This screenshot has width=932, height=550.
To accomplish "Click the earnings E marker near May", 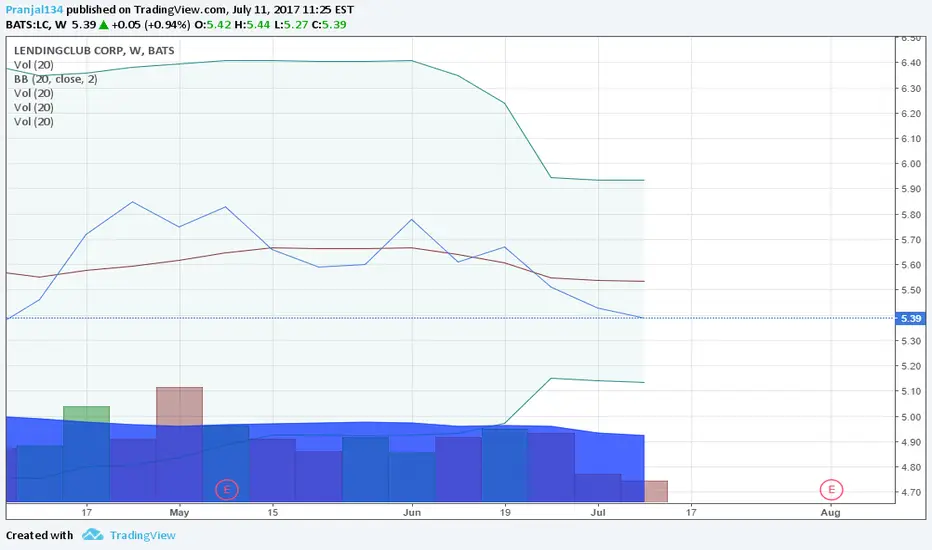I will [226, 489].
